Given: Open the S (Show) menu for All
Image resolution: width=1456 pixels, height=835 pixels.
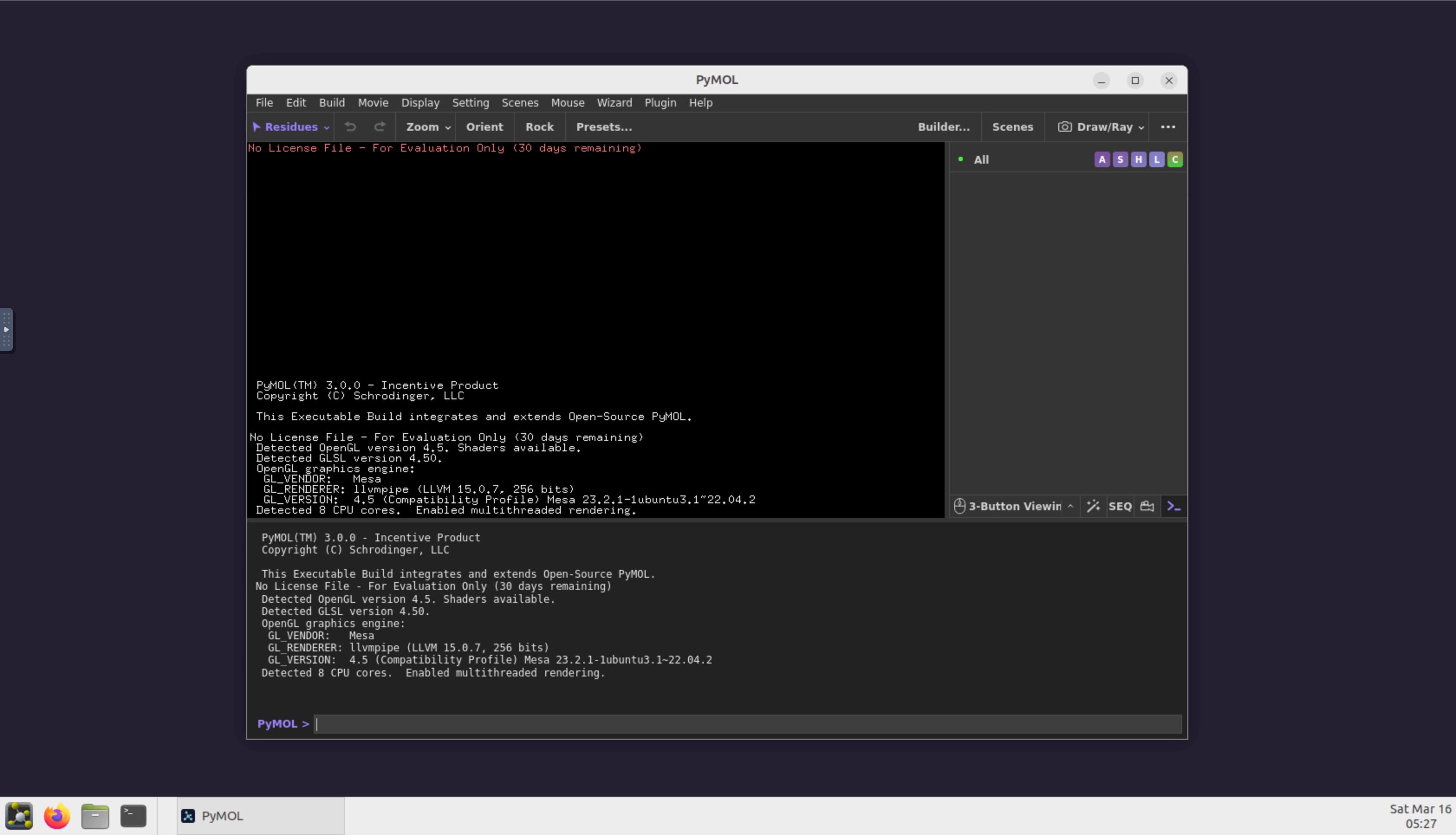Looking at the screenshot, I should click(x=1120, y=159).
